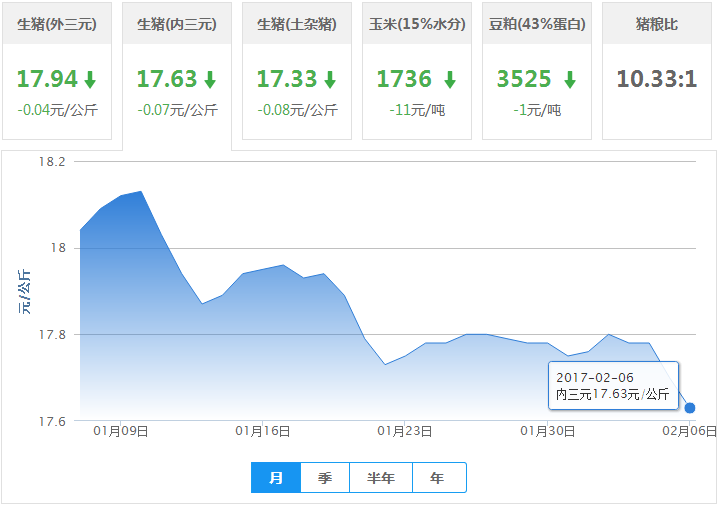Click the -1元/吨 change text
Viewport: 721px width, 508px height.
[x=537, y=110]
